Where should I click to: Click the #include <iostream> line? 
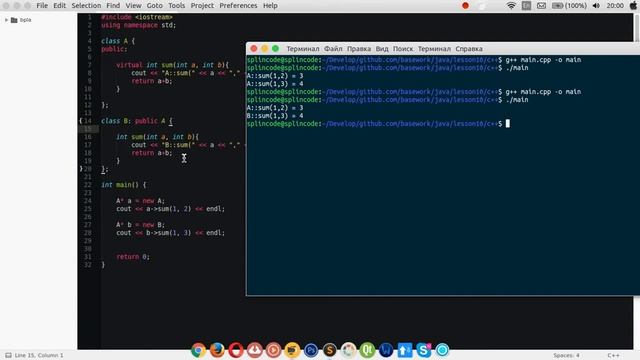coord(137,17)
